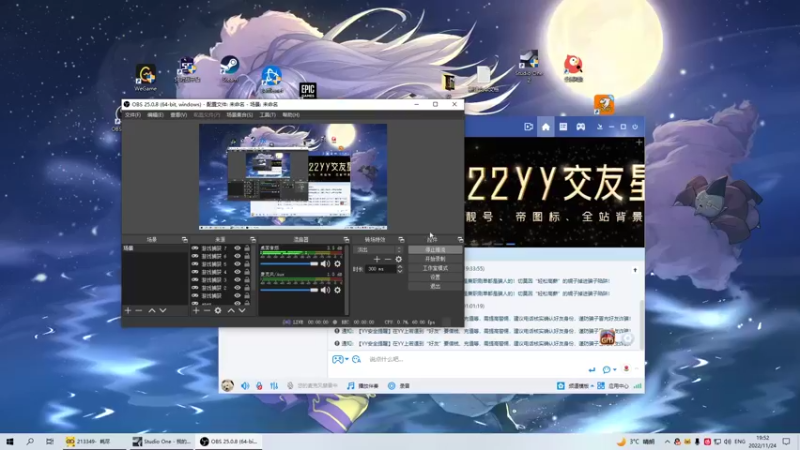Viewport: 800px width, 450px height.
Task: Move scene up with arrow icon
Action: pyautogui.click(x=152, y=310)
